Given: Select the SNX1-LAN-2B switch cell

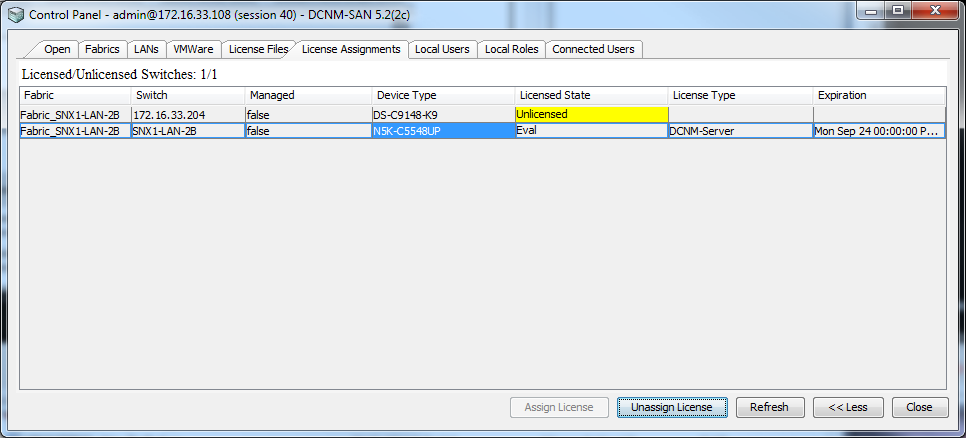Looking at the screenshot, I should click(x=188, y=131).
